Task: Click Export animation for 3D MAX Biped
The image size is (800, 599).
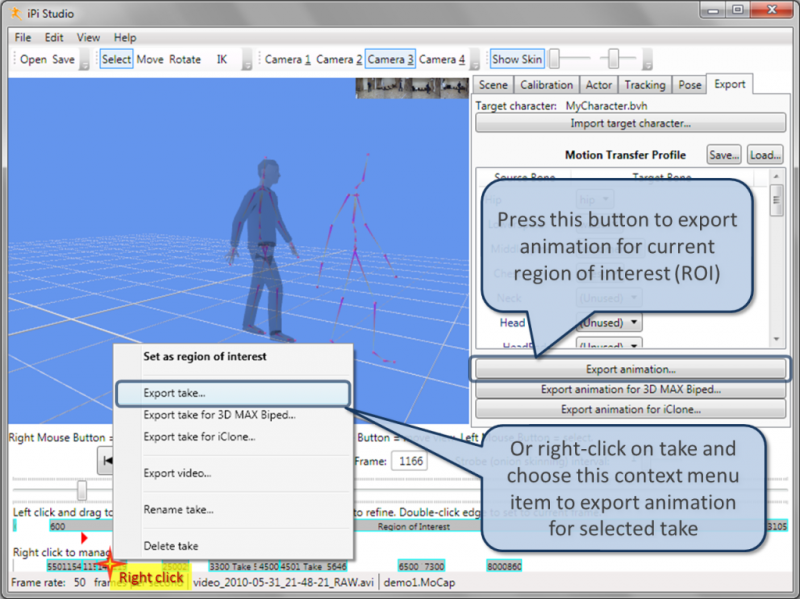Action: [x=630, y=390]
